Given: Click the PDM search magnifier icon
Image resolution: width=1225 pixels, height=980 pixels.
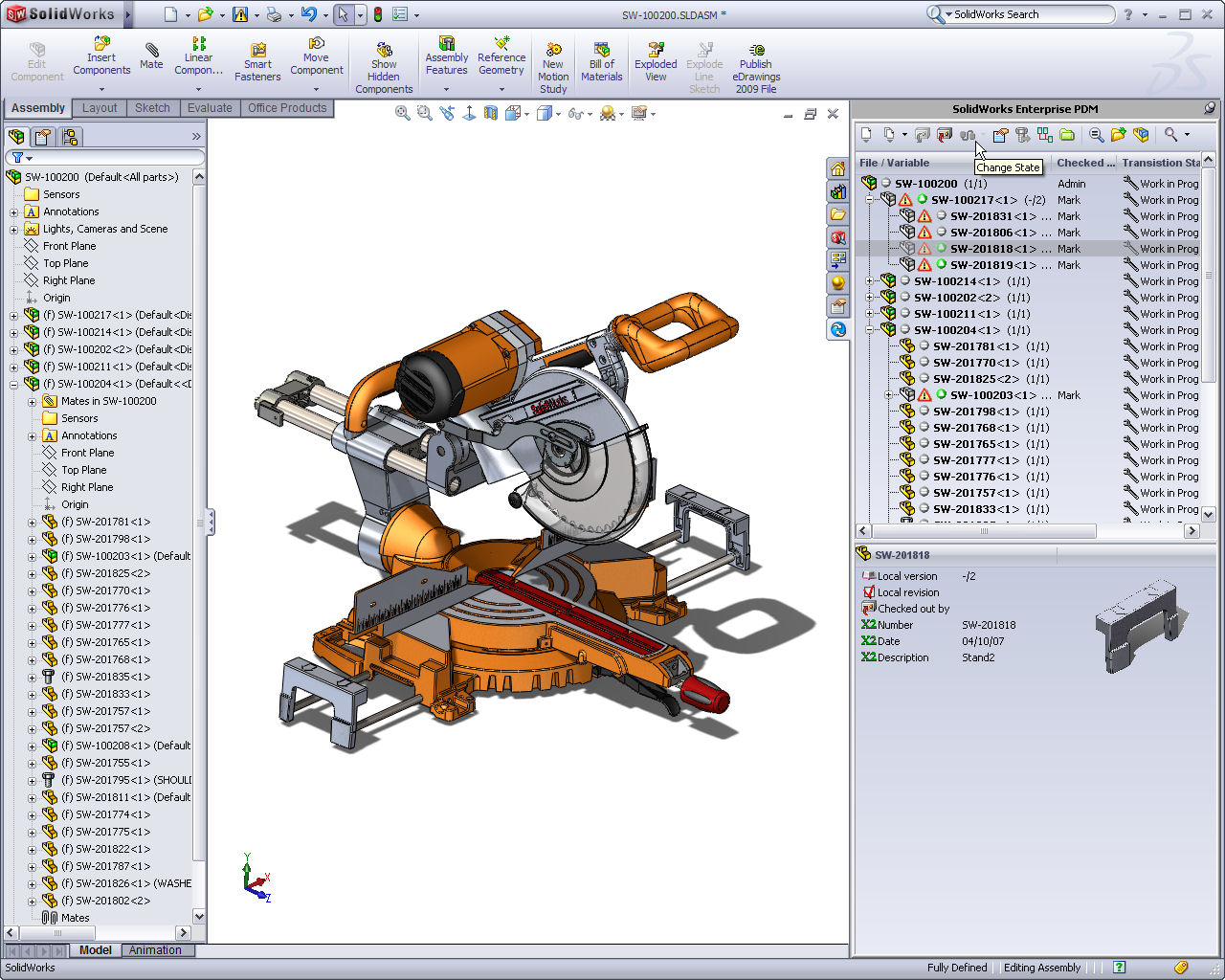Looking at the screenshot, I should [1170, 135].
